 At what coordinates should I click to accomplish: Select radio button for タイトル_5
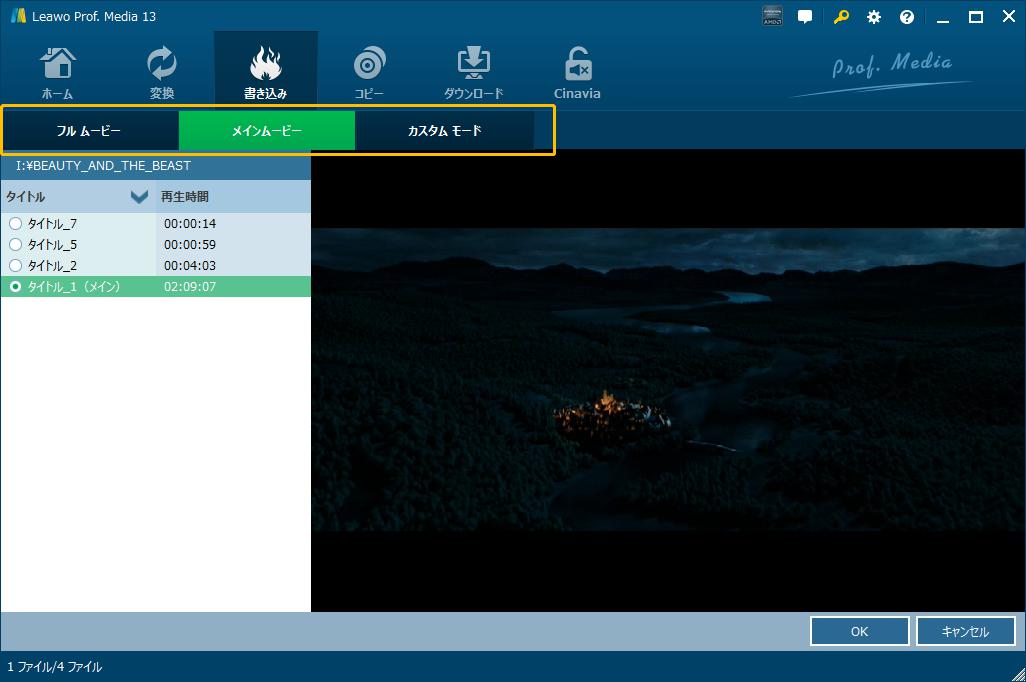[15, 245]
